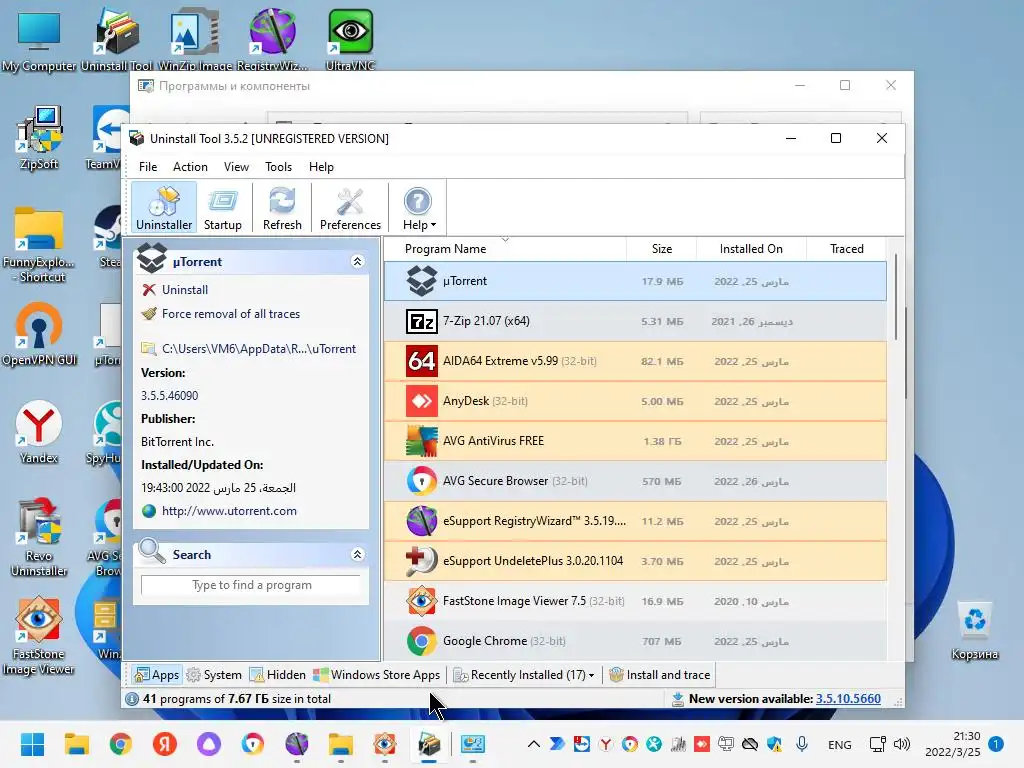Show hidden tray icons chevron
This screenshot has height=768, width=1024.
534,744
